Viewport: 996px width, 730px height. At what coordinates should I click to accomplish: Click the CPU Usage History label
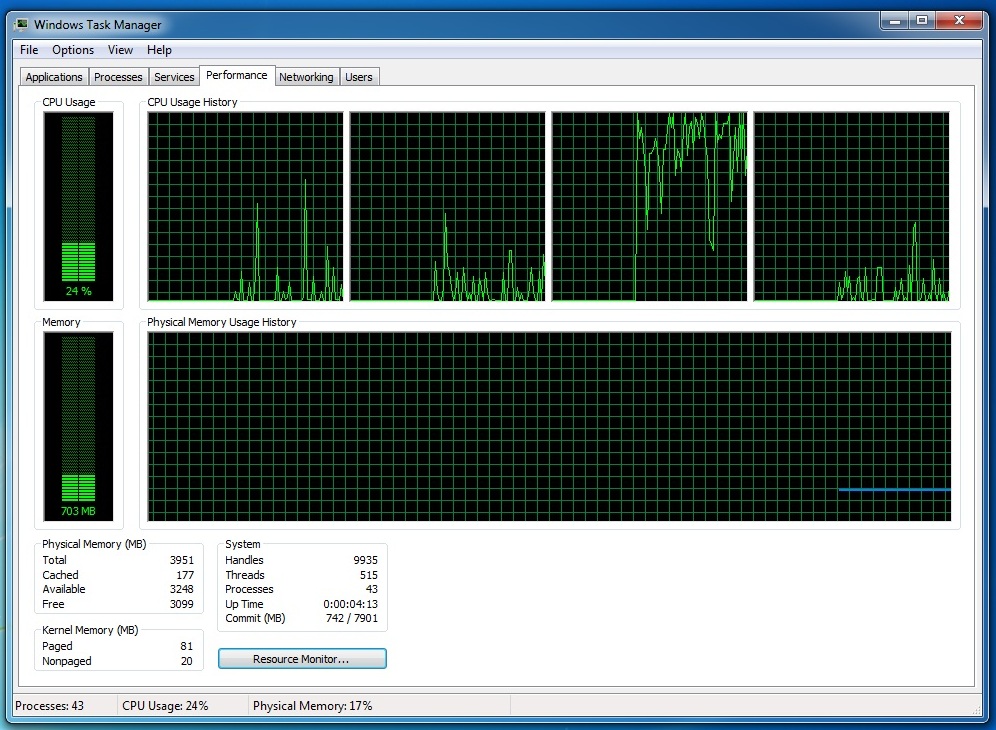pyautogui.click(x=192, y=102)
